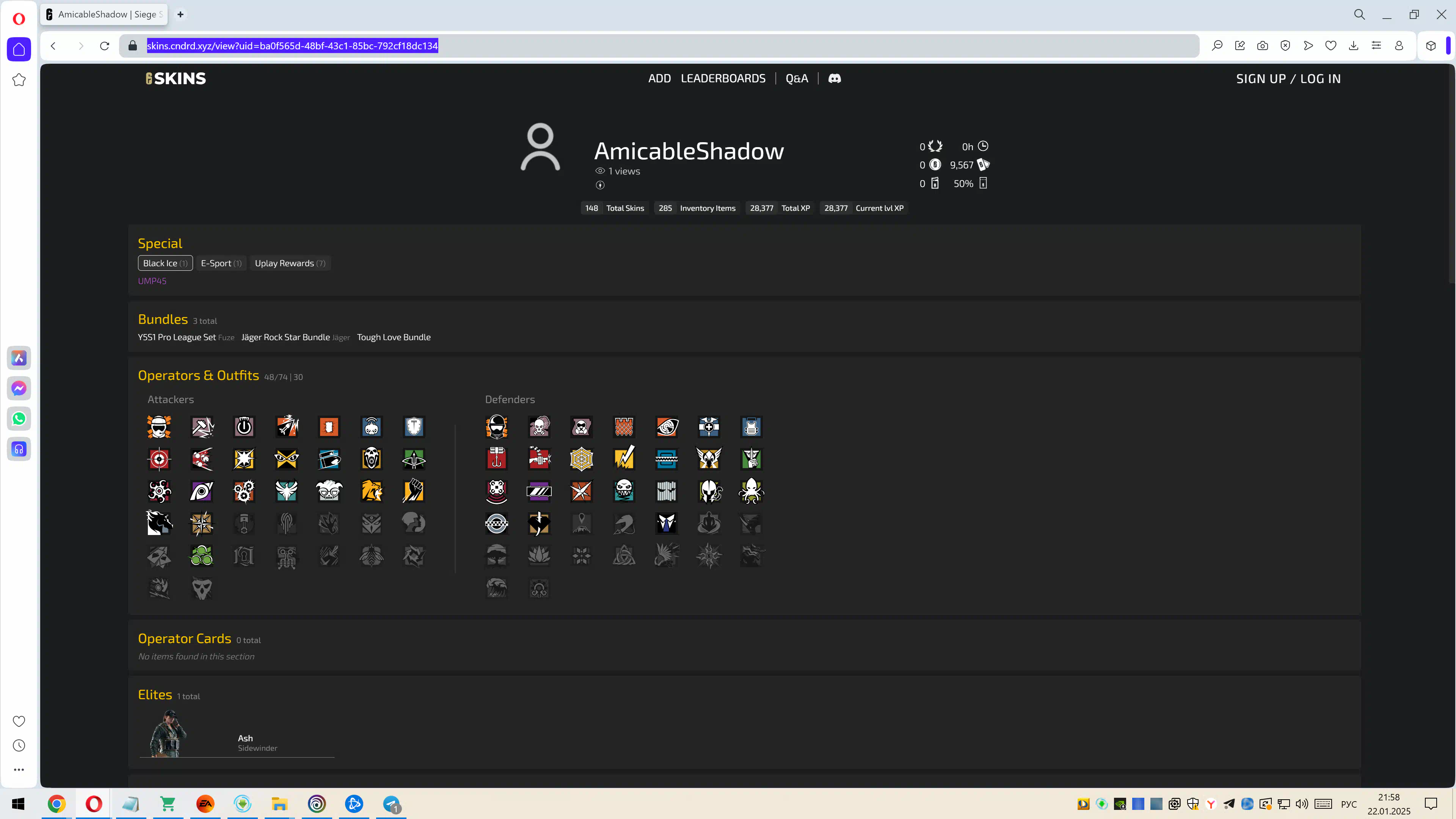The height and width of the screenshot is (819, 1456).
Task: Click the Blackbeard skull operator icon
Action: [371, 459]
